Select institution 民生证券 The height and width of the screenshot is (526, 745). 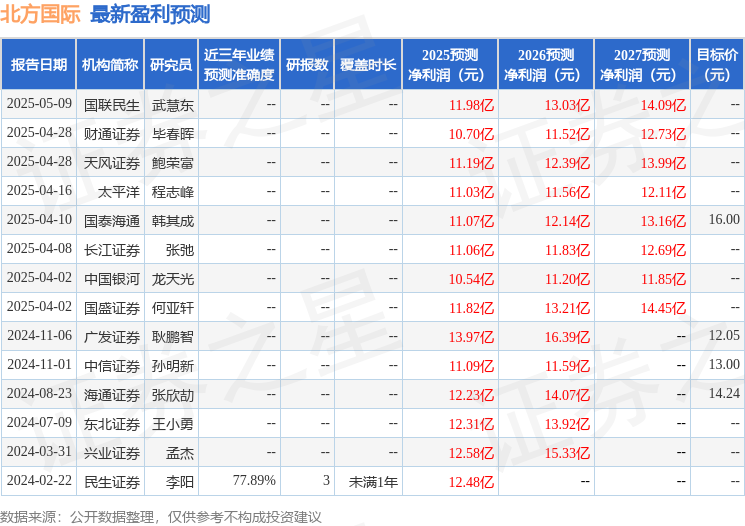click(112, 482)
